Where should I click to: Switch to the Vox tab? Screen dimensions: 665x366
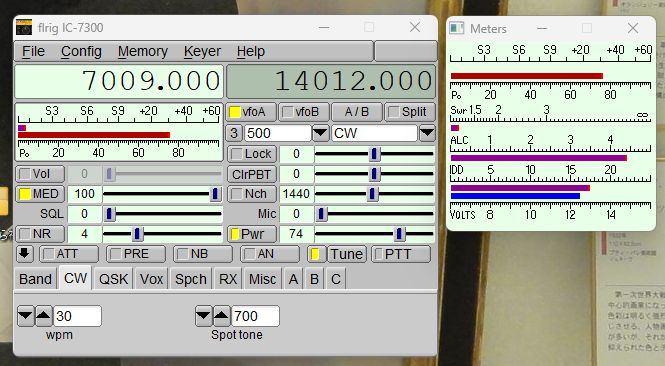pyautogui.click(x=151, y=279)
